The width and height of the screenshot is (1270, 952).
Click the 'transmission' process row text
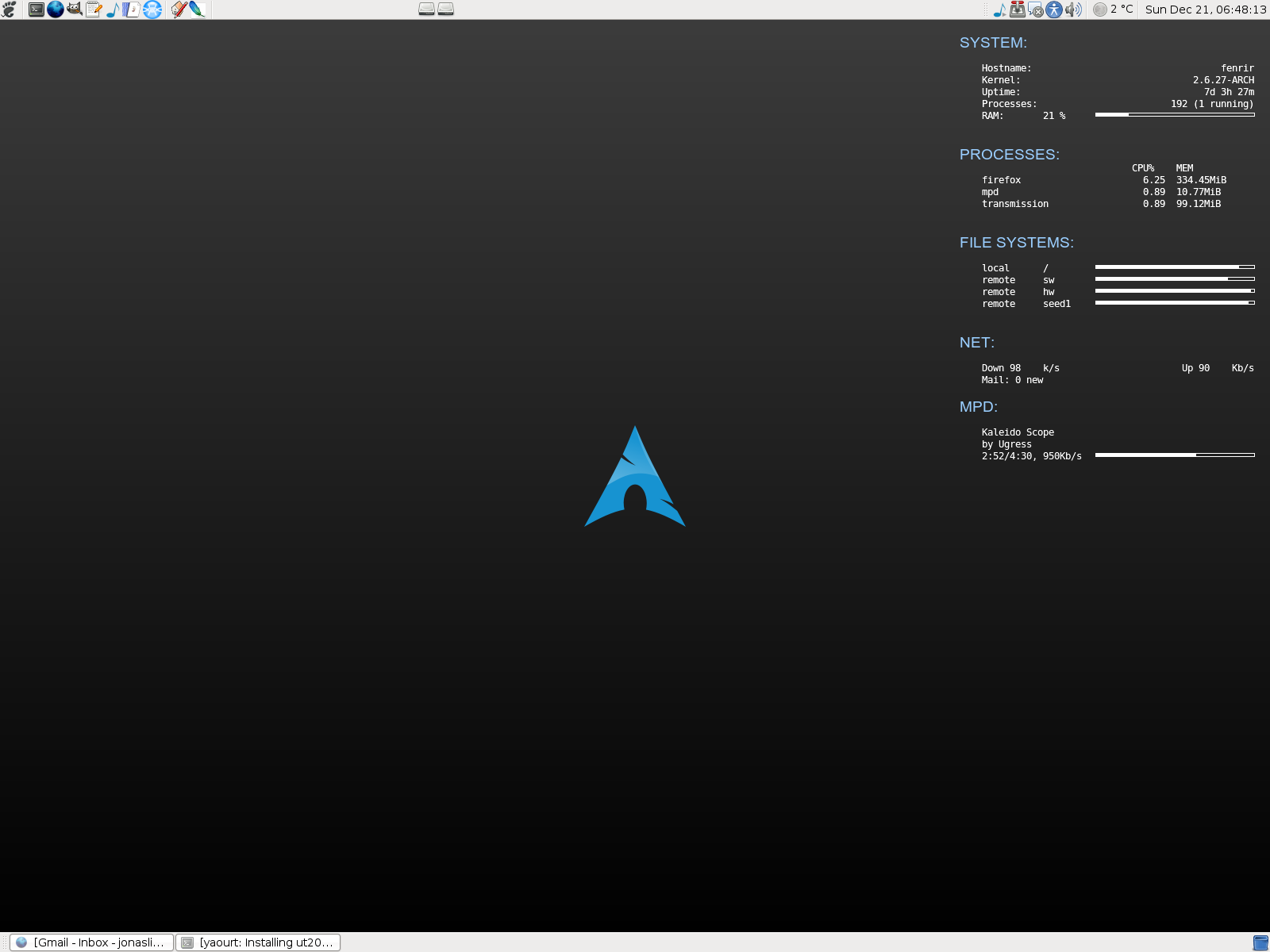[x=1015, y=204]
